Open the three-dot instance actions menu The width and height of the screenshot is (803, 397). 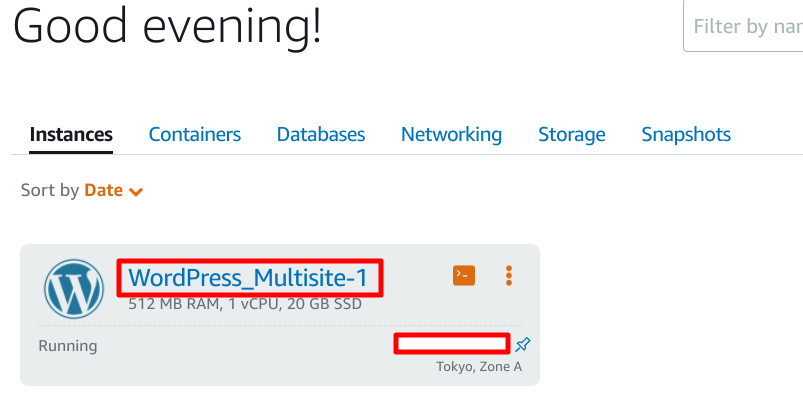point(509,276)
